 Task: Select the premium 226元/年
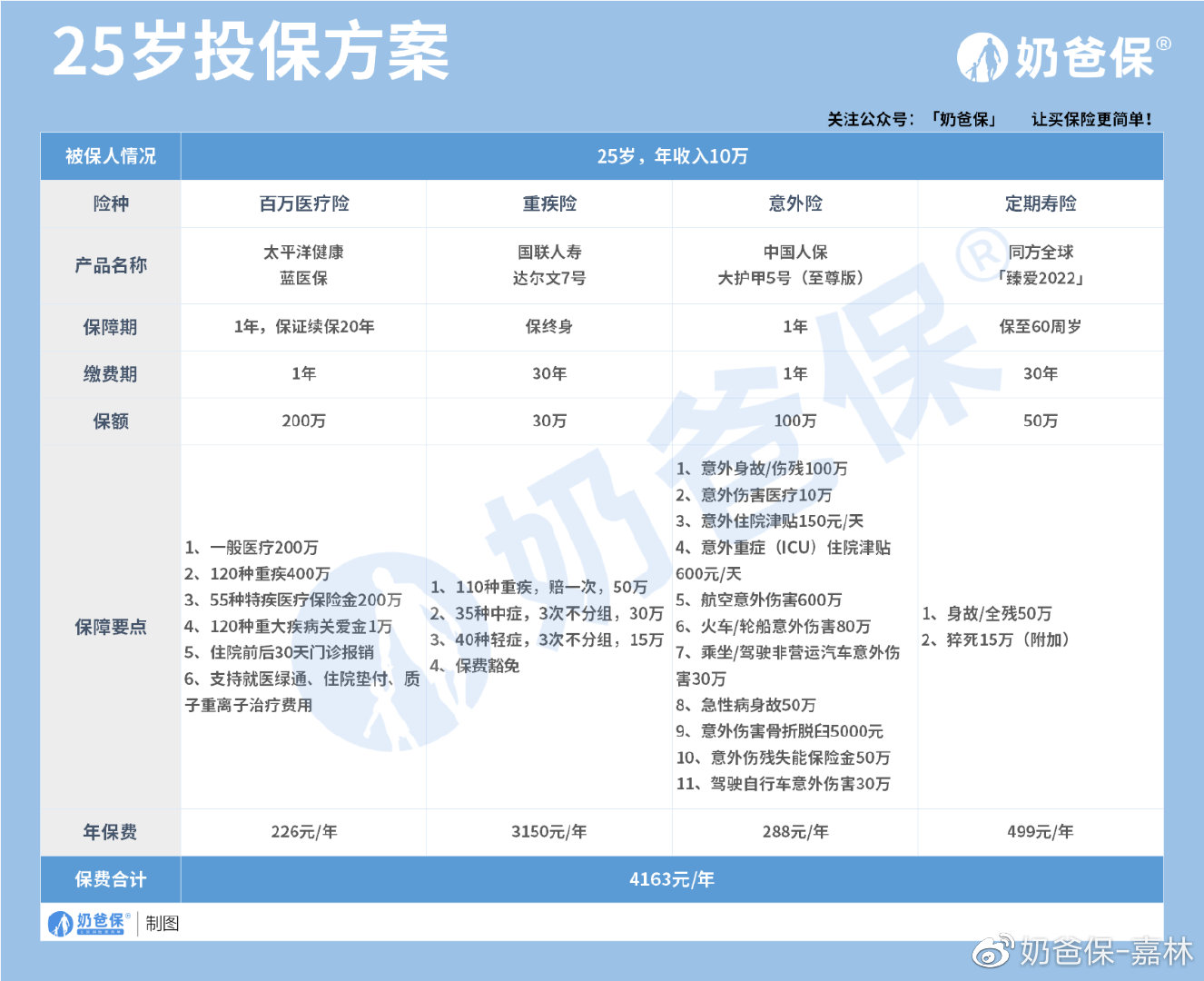pyautogui.click(x=304, y=832)
